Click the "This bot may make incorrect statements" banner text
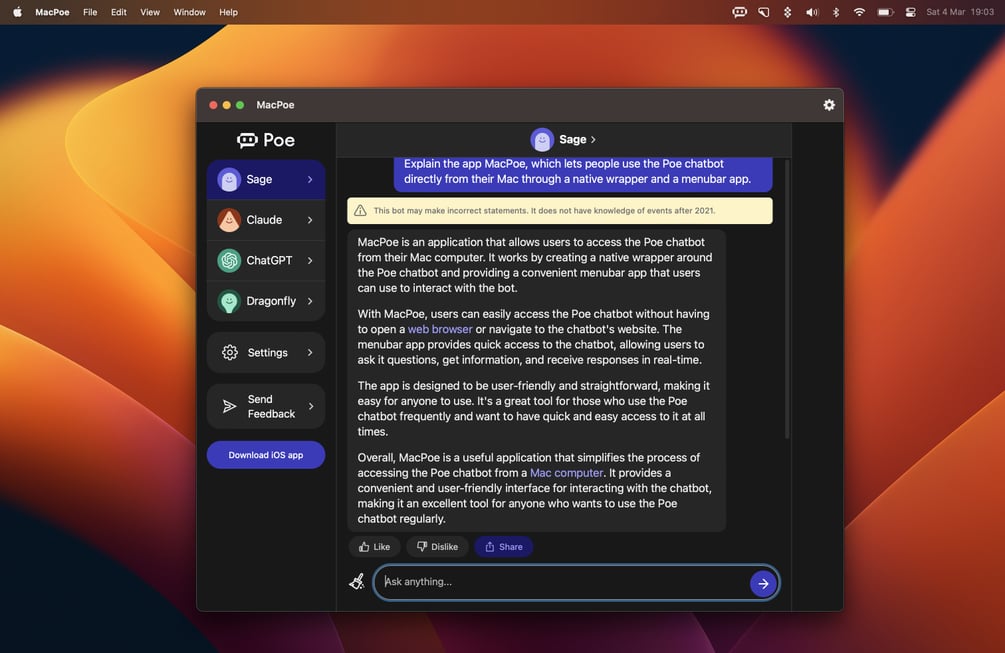This screenshot has height=653, width=1005. click(x=544, y=211)
